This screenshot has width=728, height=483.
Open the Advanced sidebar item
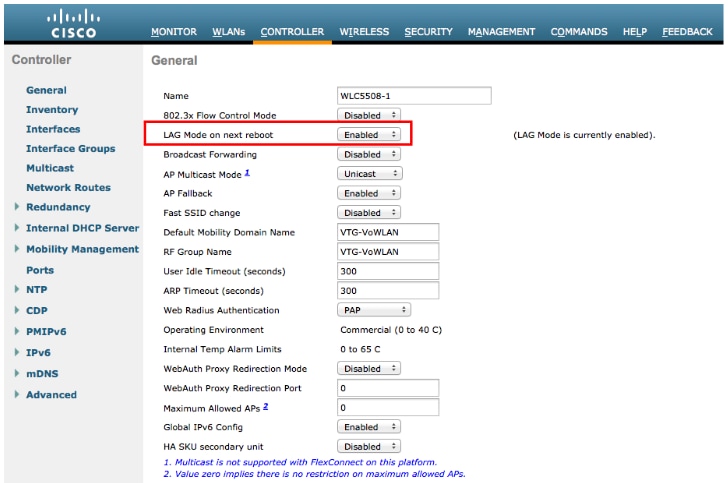coord(51,395)
